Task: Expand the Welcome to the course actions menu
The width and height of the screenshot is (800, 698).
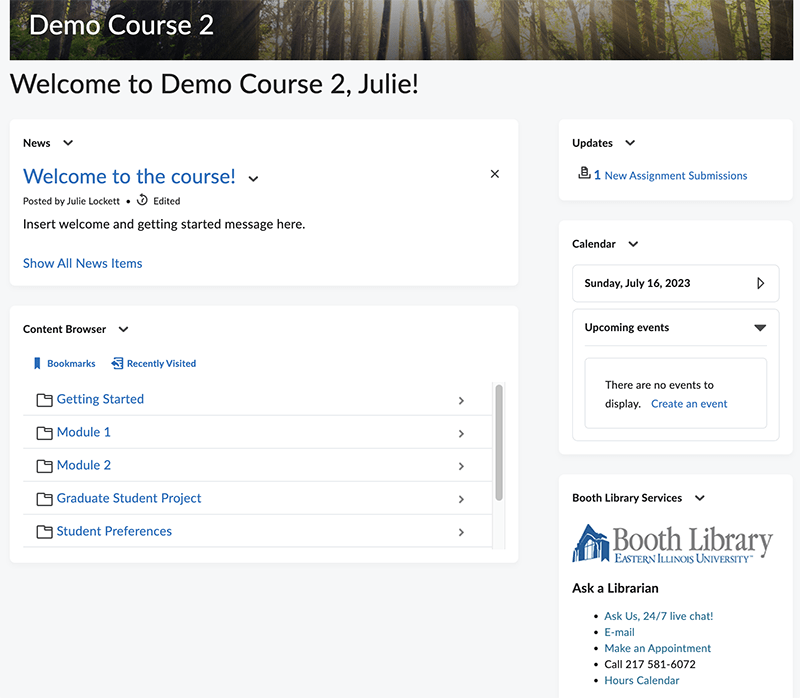Action: point(253,178)
